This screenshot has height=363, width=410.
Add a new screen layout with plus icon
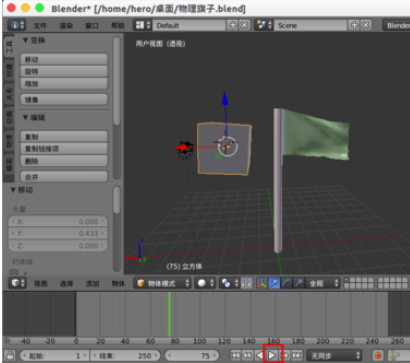(x=233, y=25)
